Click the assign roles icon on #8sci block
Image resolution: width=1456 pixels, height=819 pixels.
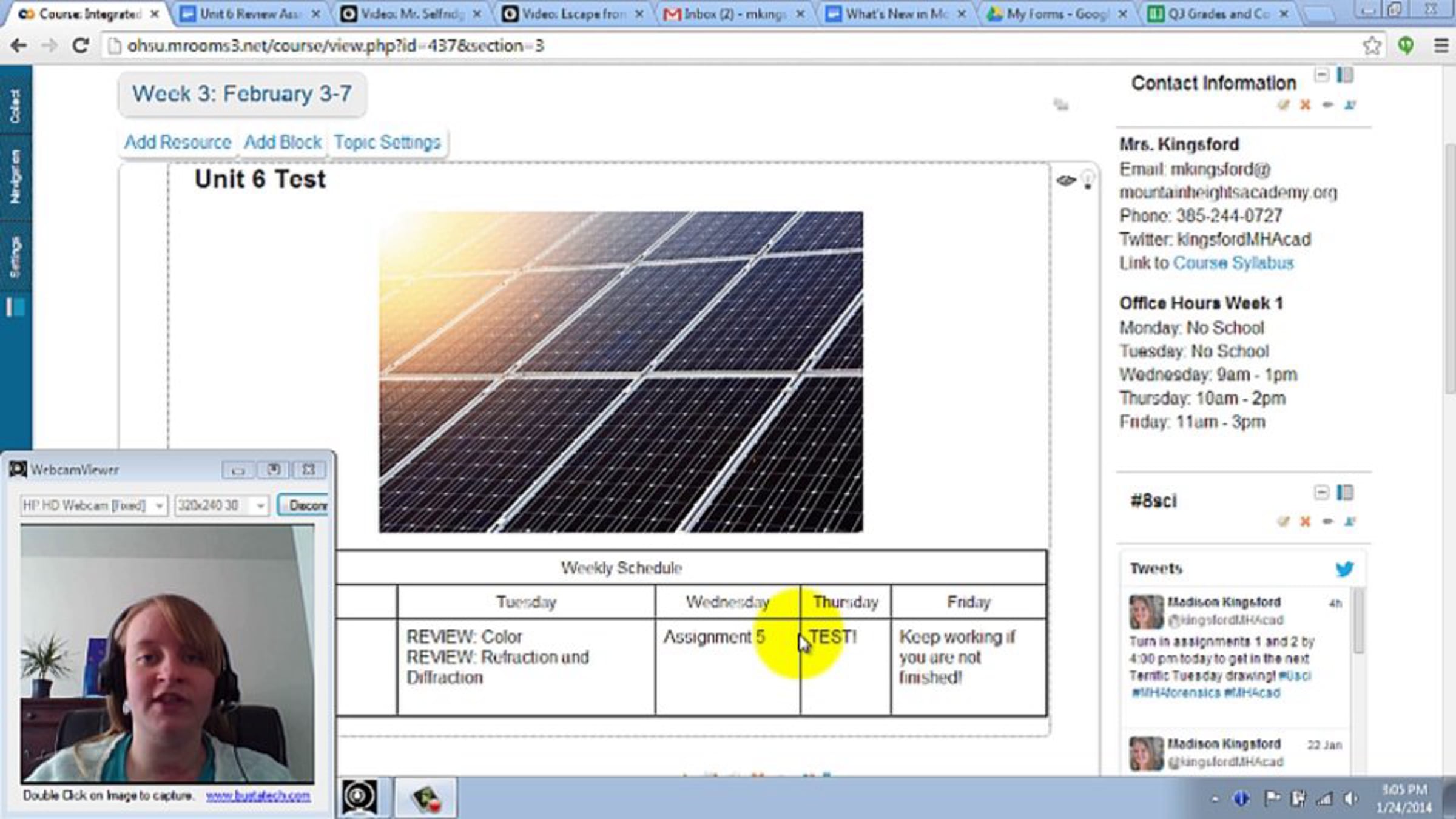(x=1349, y=522)
